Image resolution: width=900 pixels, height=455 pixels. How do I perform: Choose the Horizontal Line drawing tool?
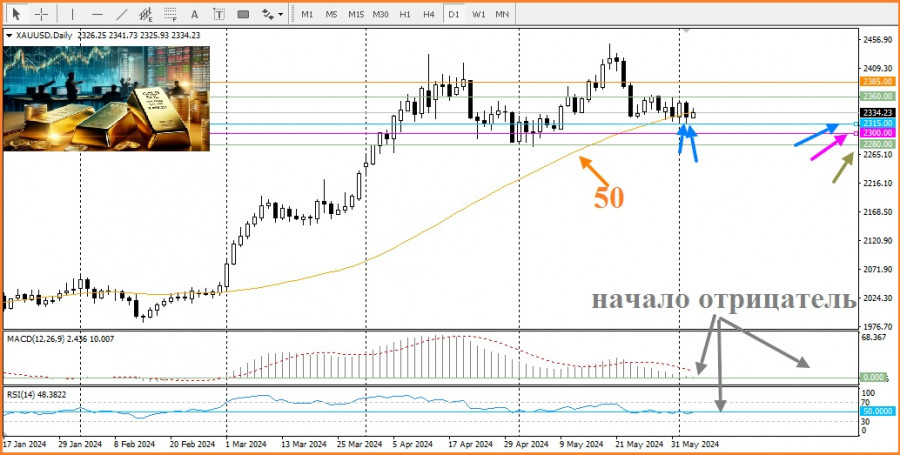tap(97, 14)
